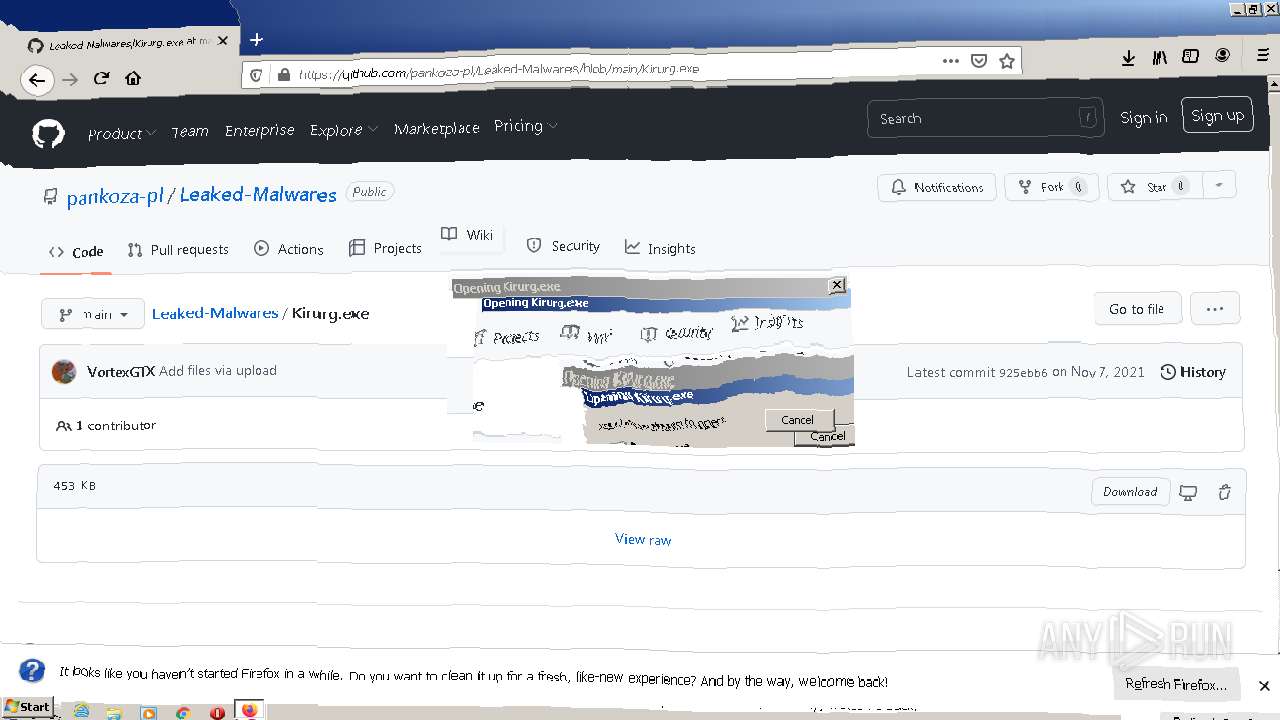Star this repository
1280x720 pixels.
(x=1154, y=187)
